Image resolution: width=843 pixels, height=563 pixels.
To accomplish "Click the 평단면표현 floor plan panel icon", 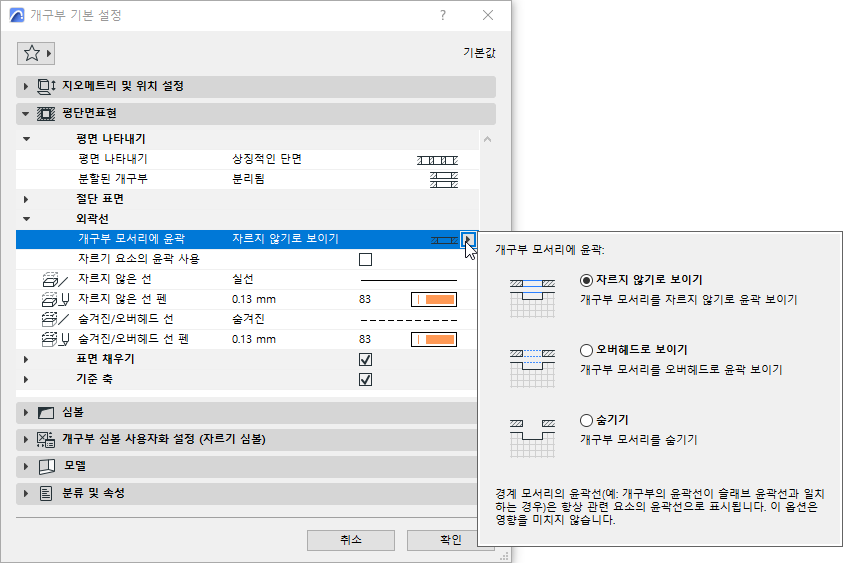I will 46,113.
